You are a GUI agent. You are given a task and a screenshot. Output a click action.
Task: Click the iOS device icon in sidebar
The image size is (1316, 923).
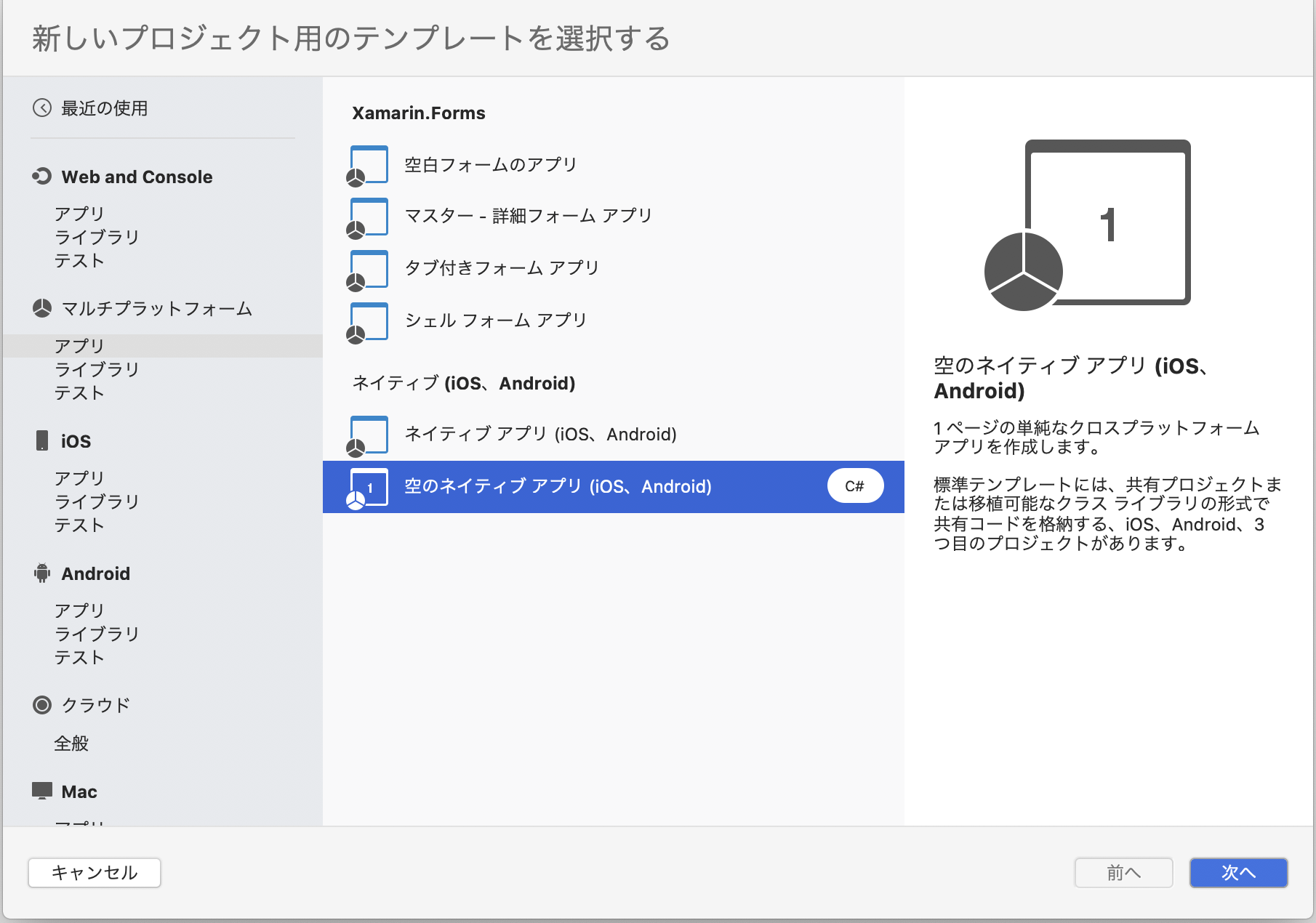(41, 440)
